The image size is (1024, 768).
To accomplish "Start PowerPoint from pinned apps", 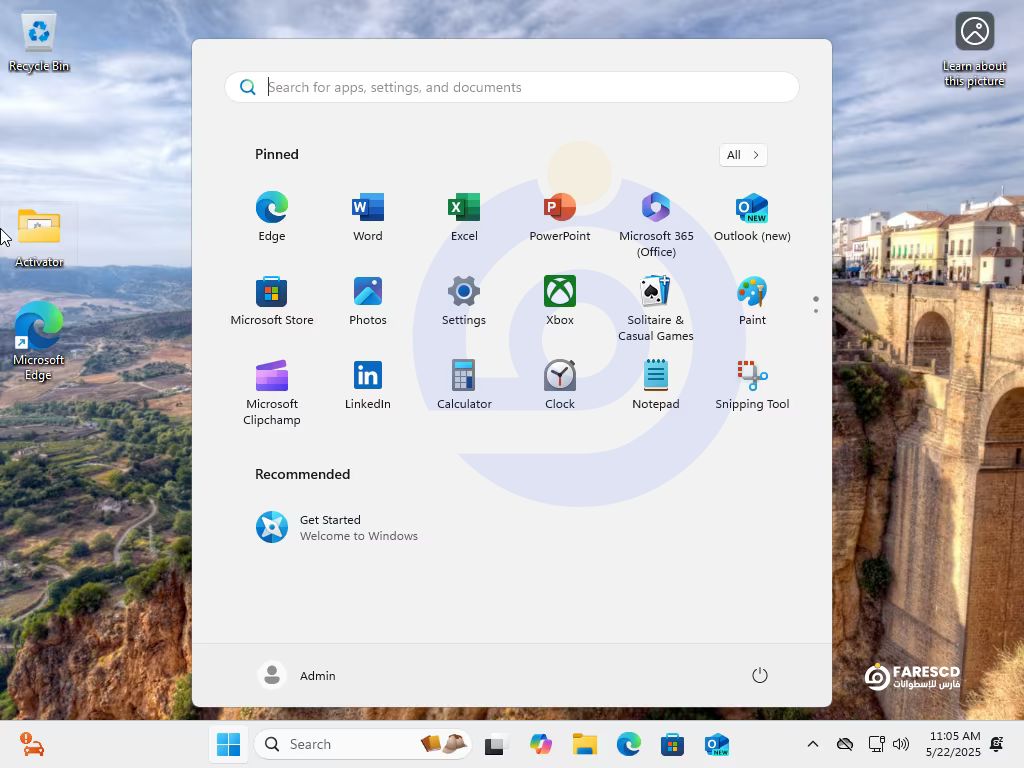I will (560, 217).
